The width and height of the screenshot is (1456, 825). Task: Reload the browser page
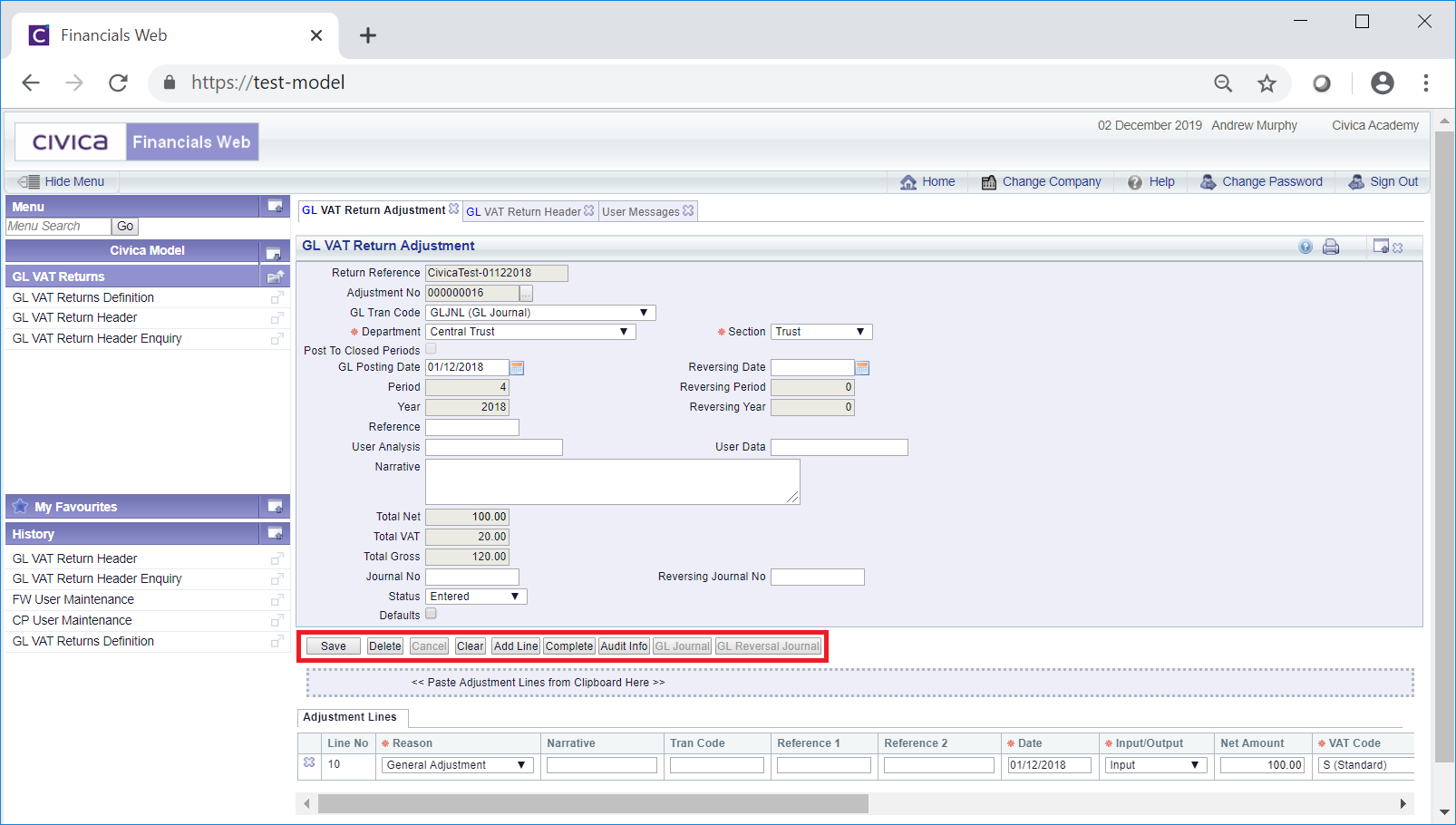pyautogui.click(x=118, y=83)
